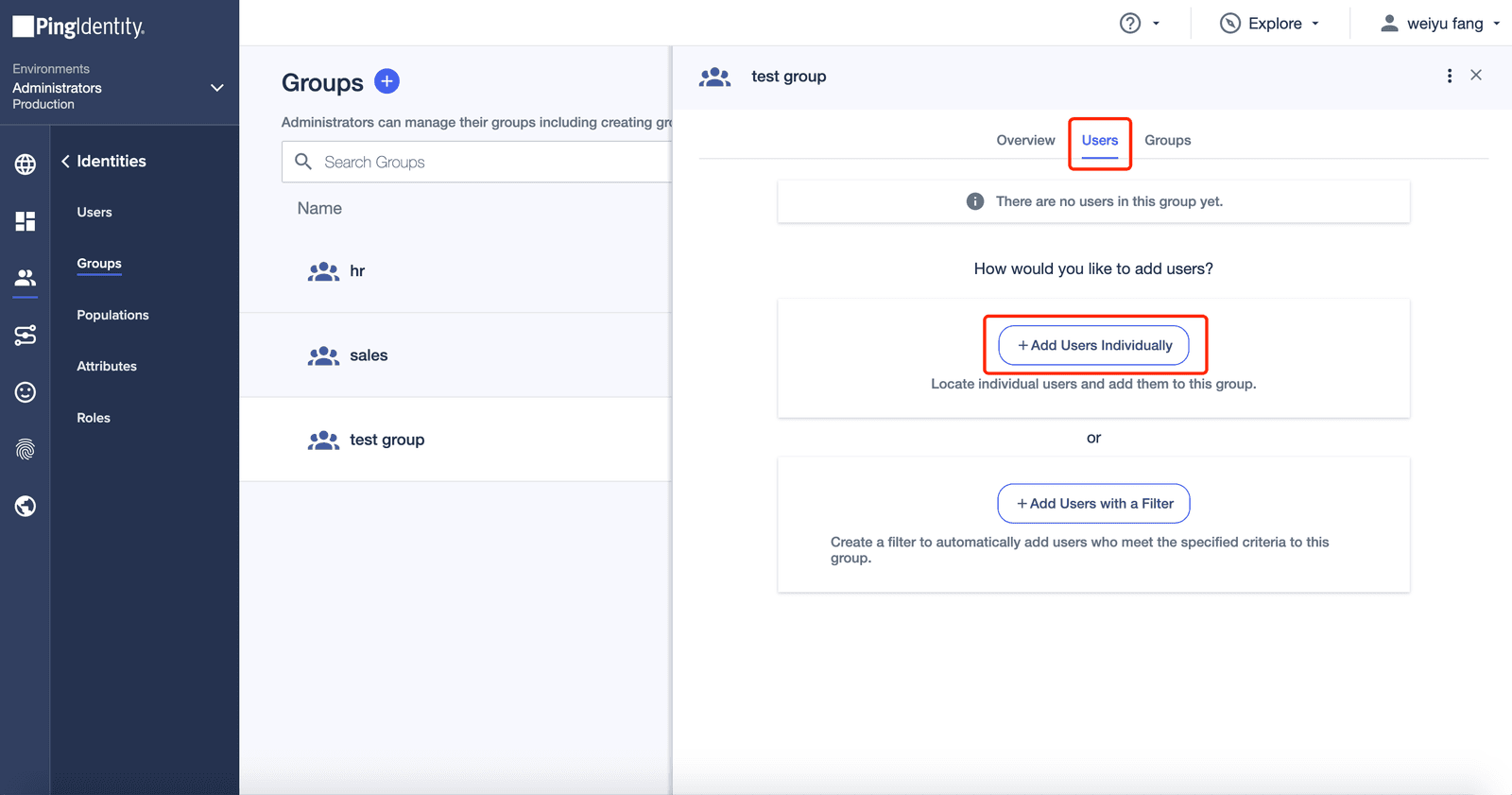Select the test group name in list
Image resolution: width=1512 pixels, height=795 pixels.
coord(387,440)
